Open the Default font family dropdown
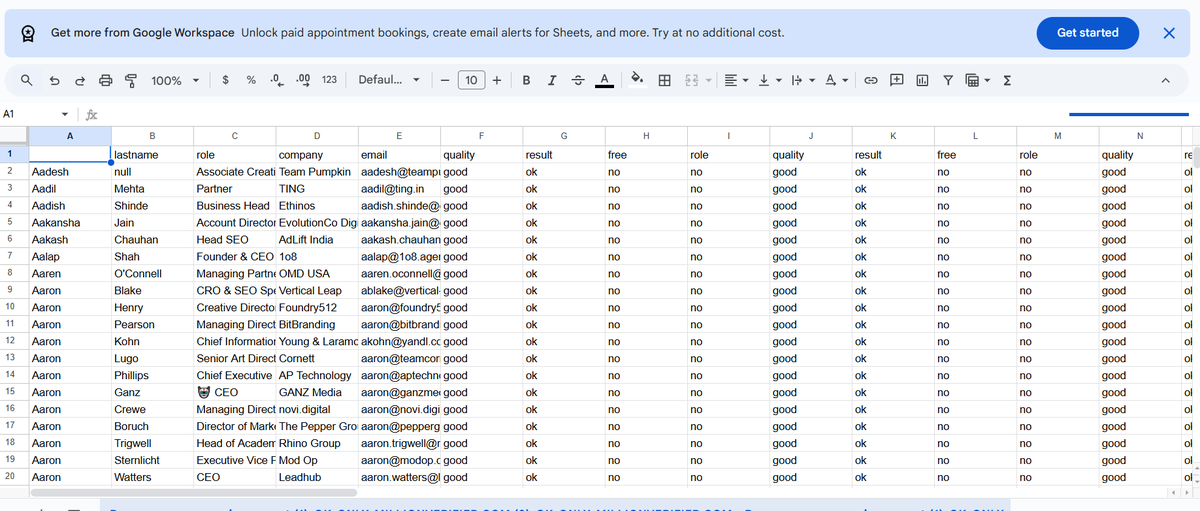This screenshot has width=1200, height=511. 390,80
